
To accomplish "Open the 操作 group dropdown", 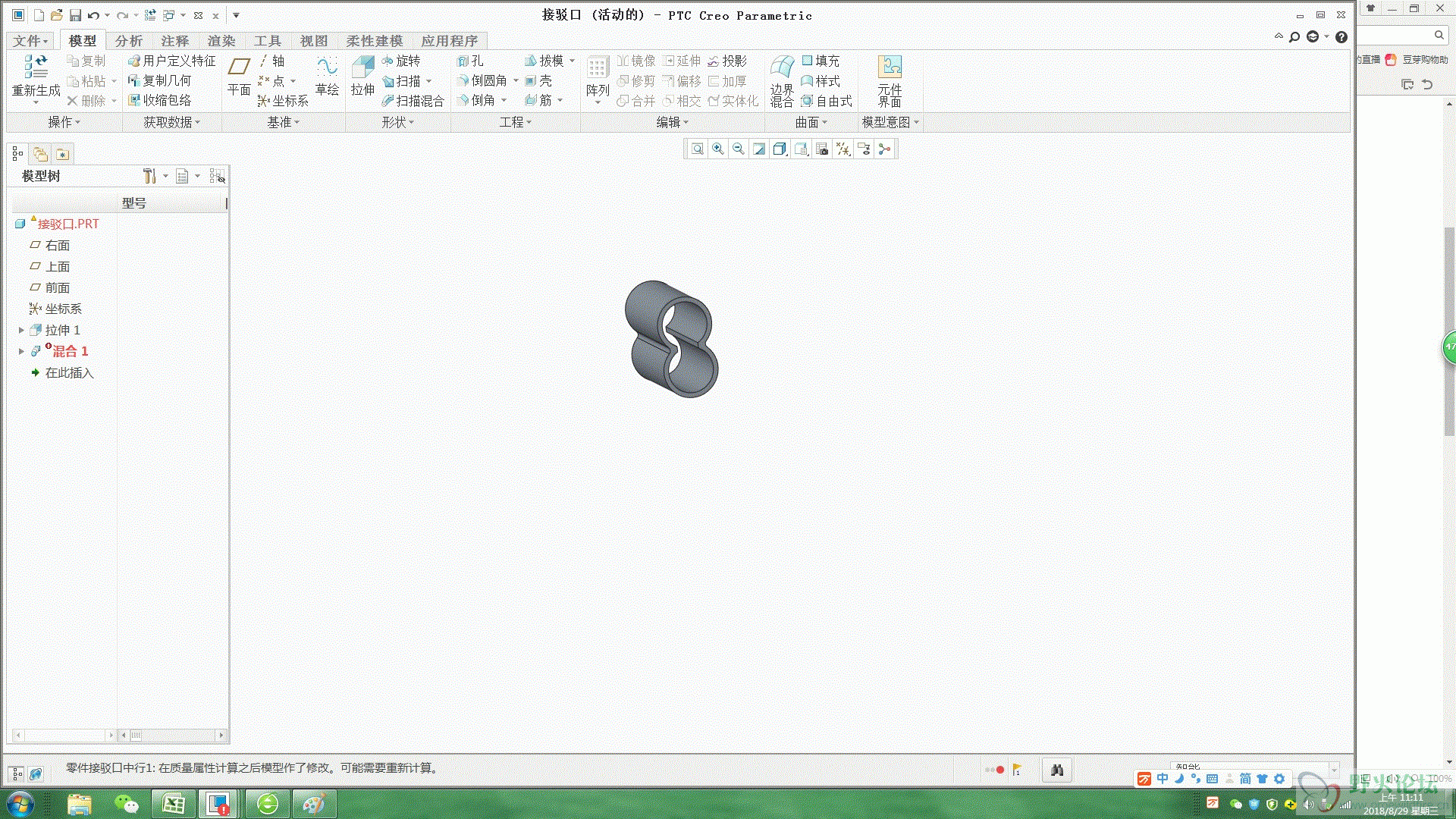I will click(x=64, y=122).
